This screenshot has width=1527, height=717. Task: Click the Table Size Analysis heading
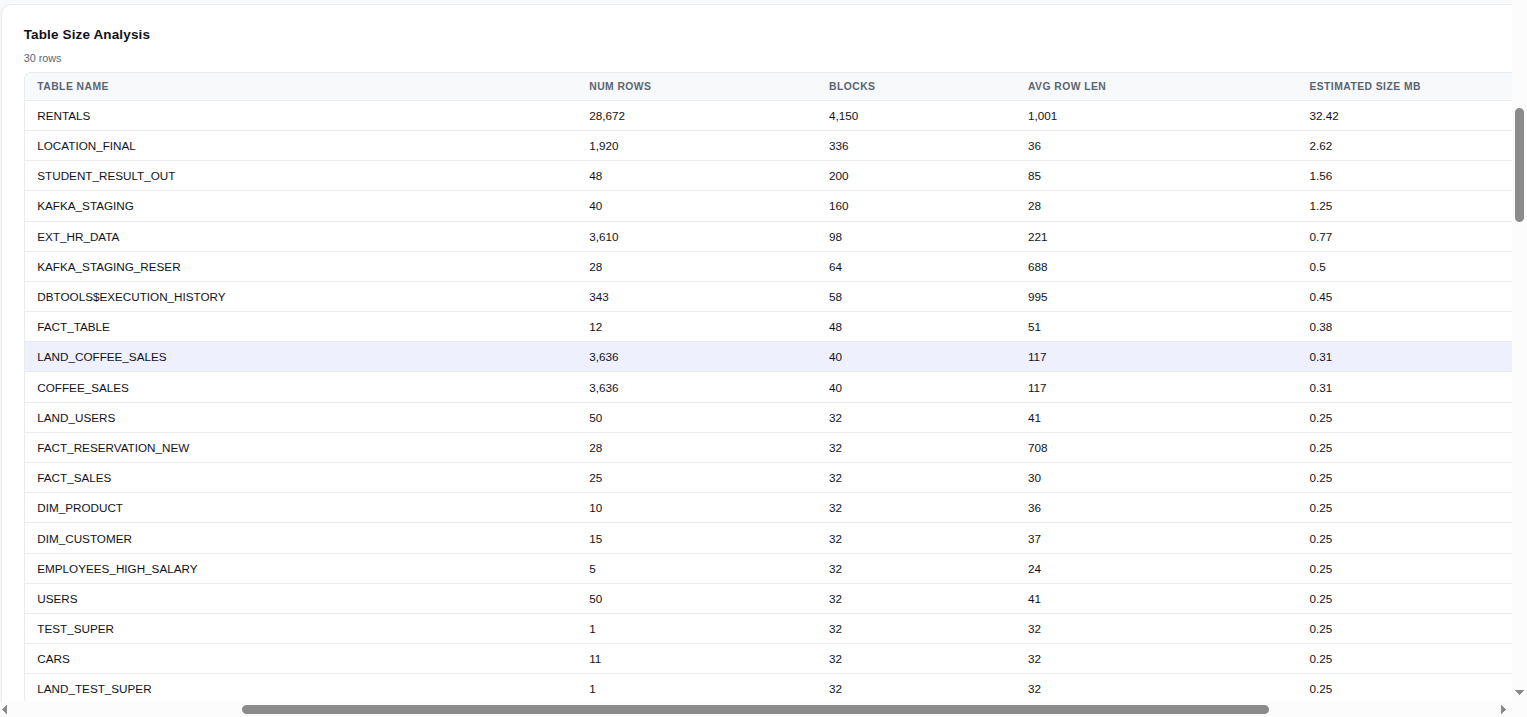[87, 34]
